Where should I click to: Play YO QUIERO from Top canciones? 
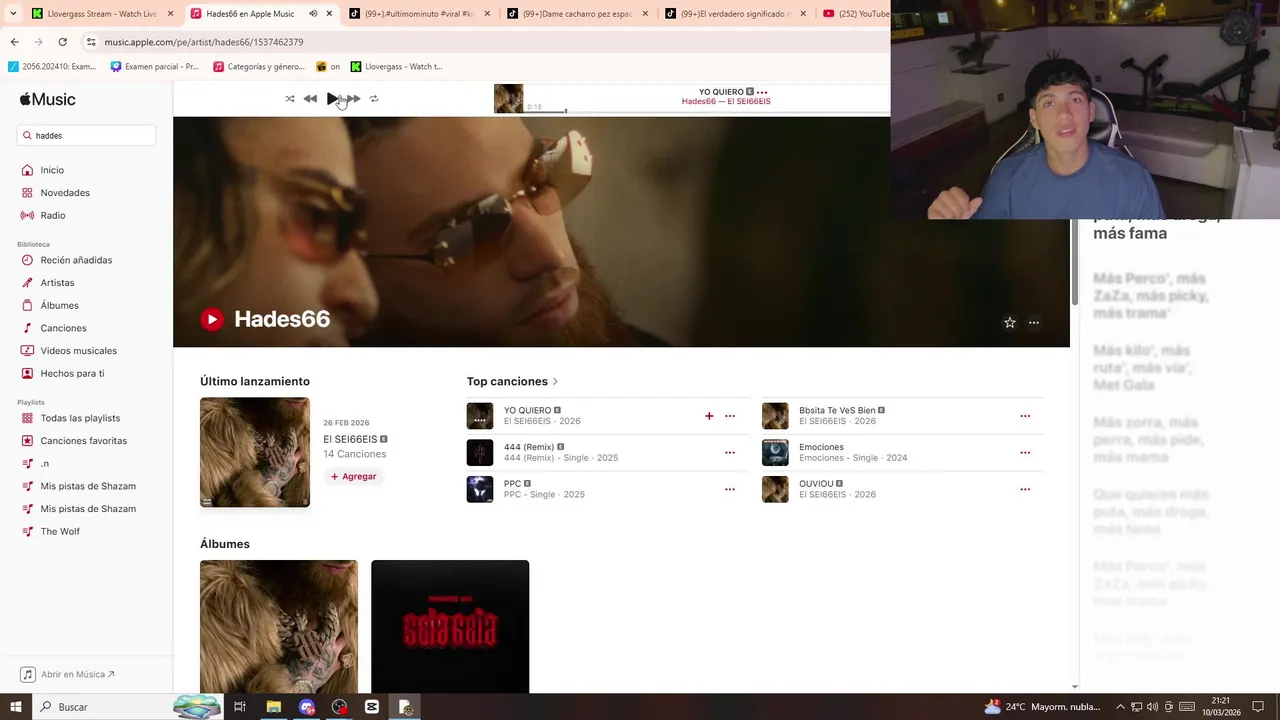point(480,416)
